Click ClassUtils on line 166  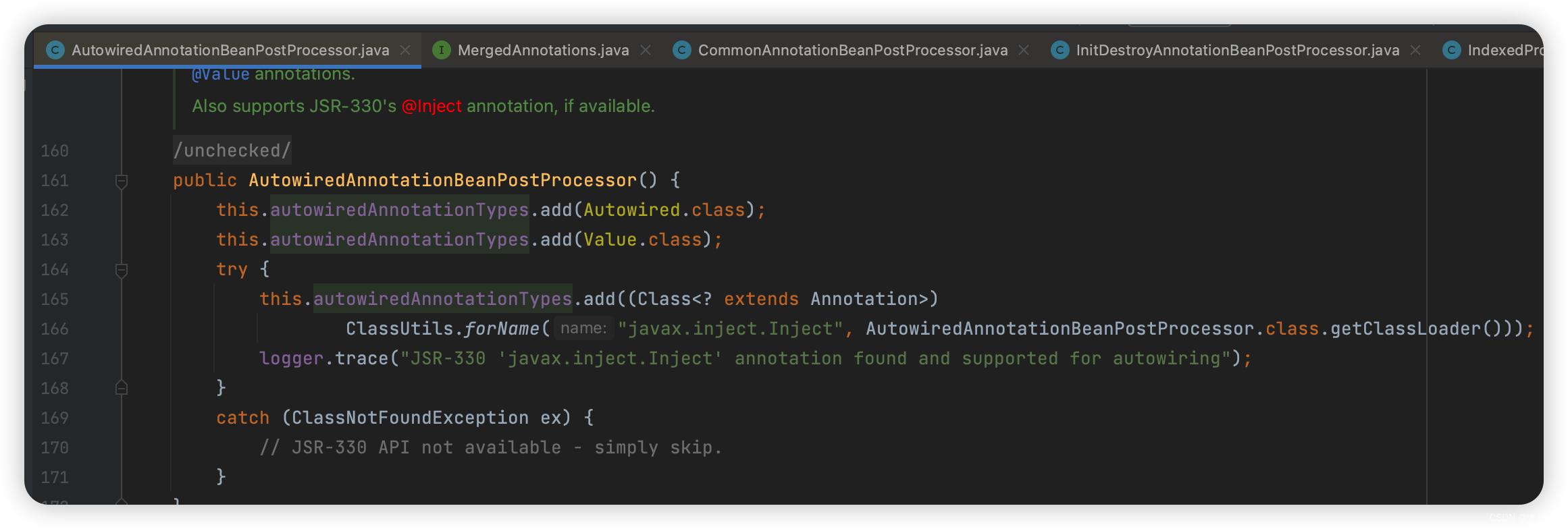tap(400, 329)
